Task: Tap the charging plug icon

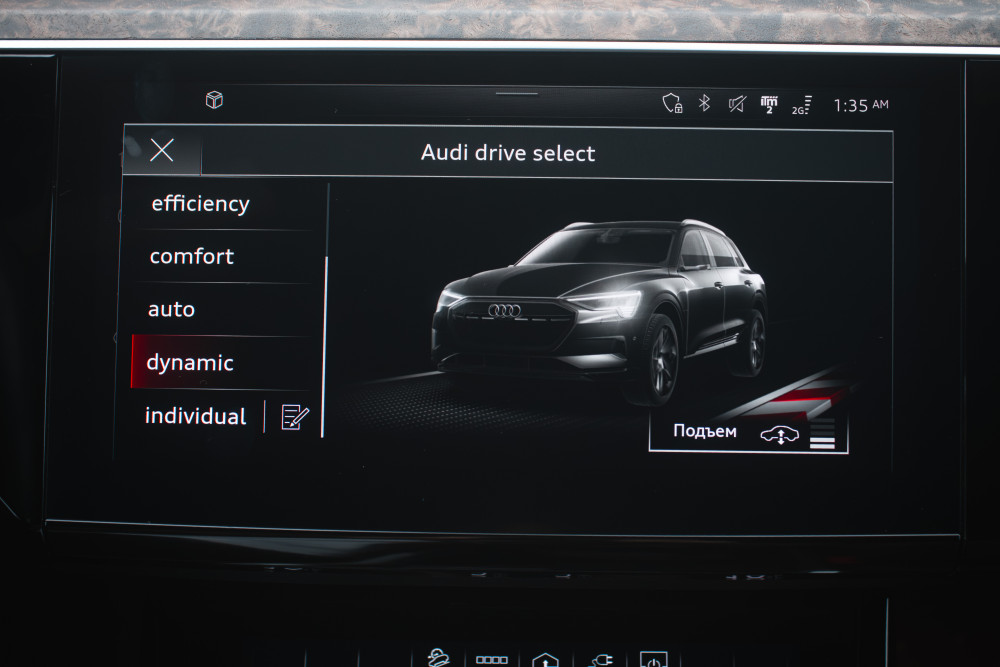Action: [x=601, y=661]
